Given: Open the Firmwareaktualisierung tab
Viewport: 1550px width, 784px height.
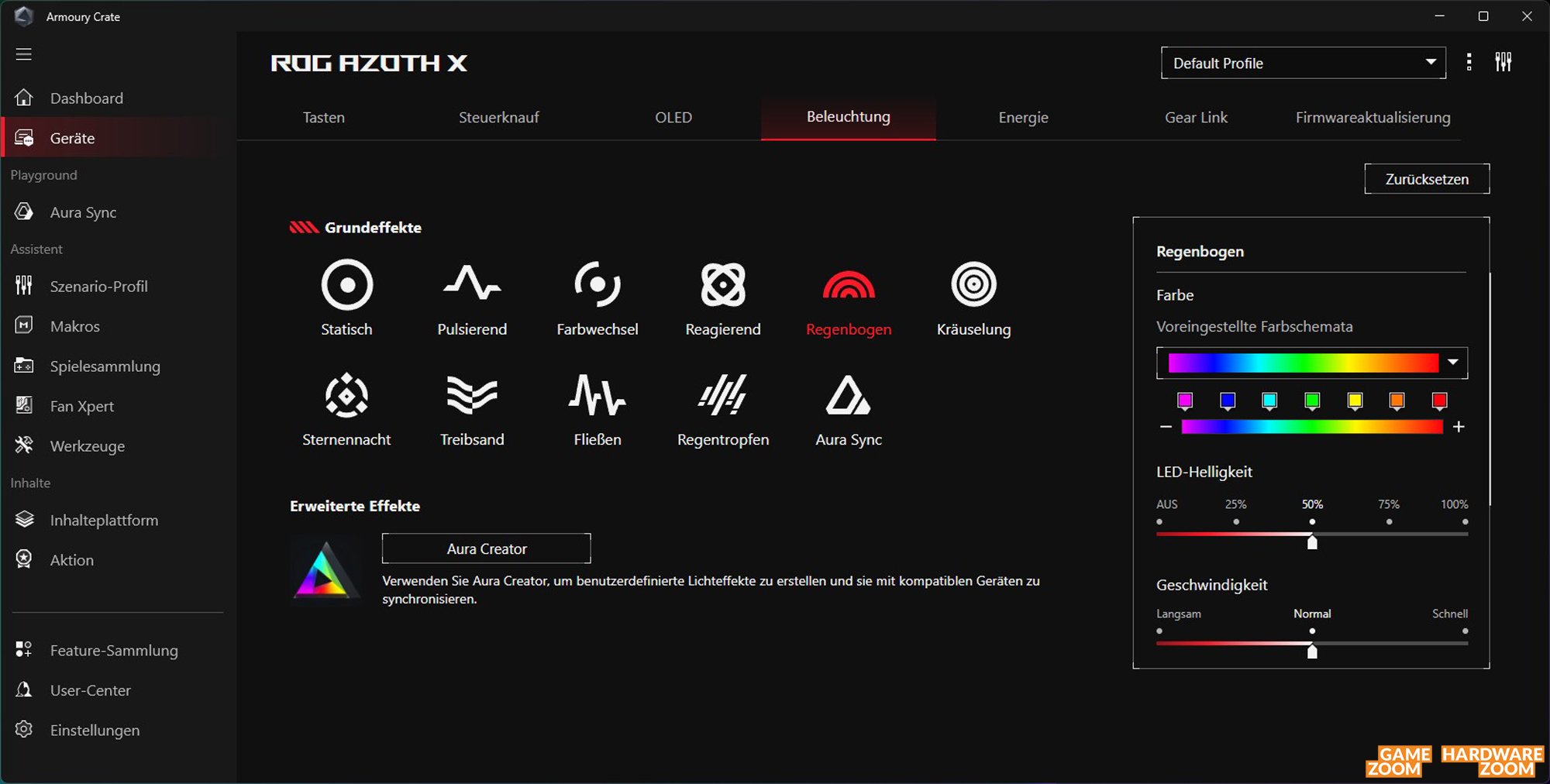Looking at the screenshot, I should (1373, 118).
